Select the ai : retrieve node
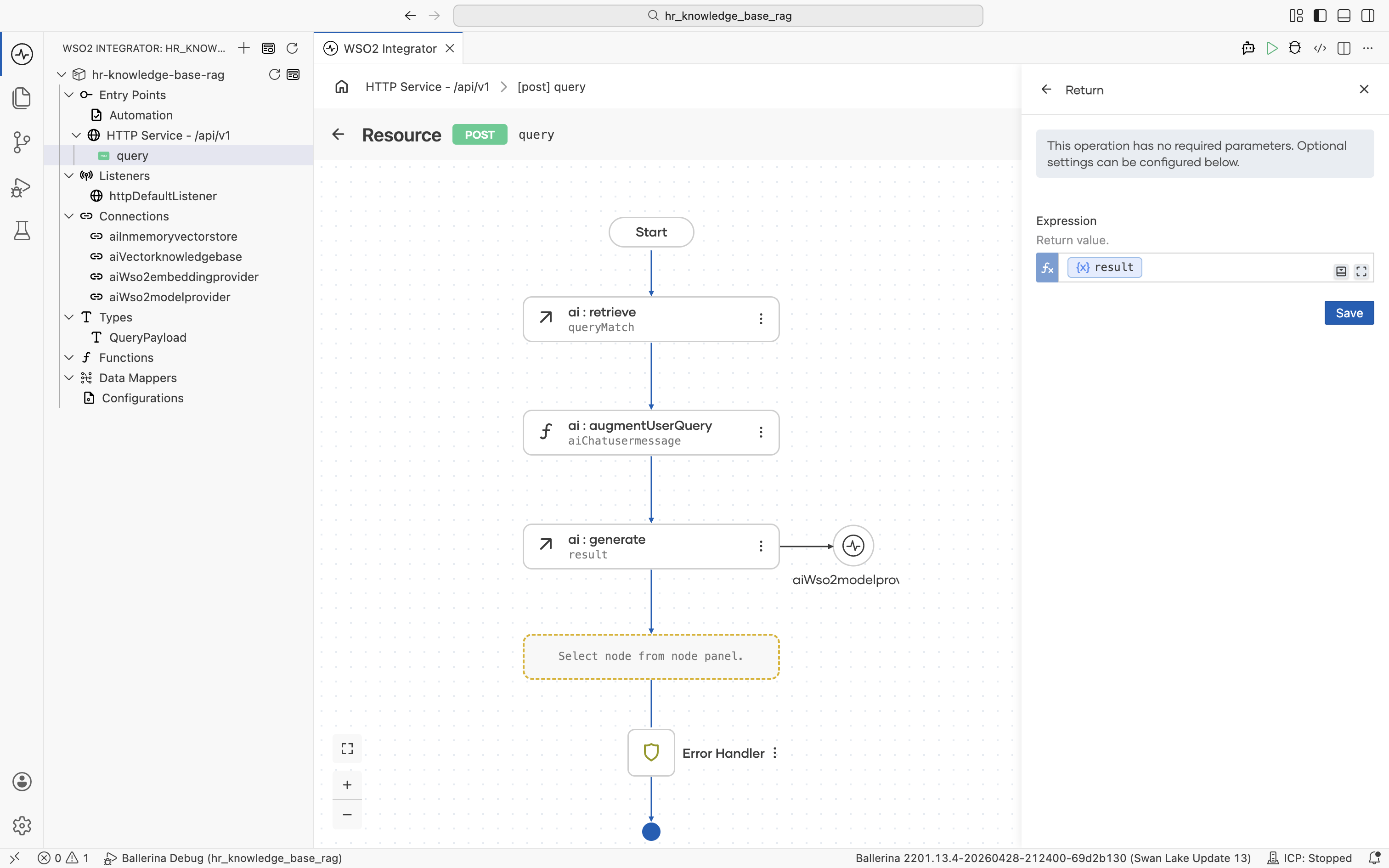 [651, 319]
